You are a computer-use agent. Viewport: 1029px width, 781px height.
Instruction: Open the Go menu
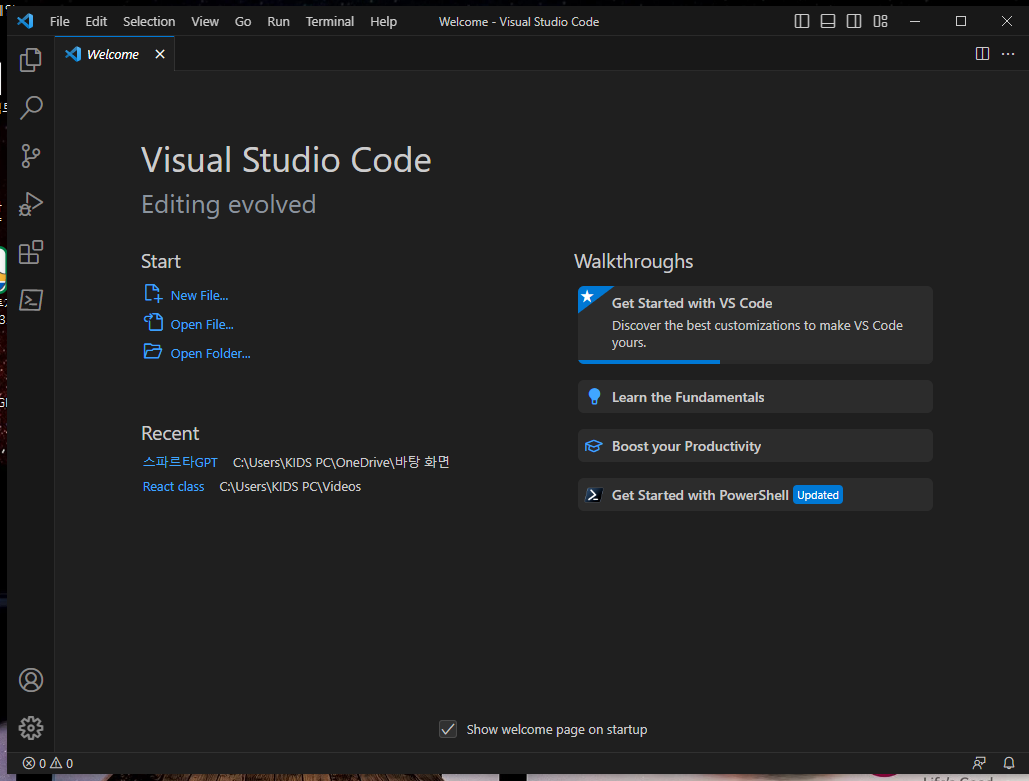click(243, 22)
